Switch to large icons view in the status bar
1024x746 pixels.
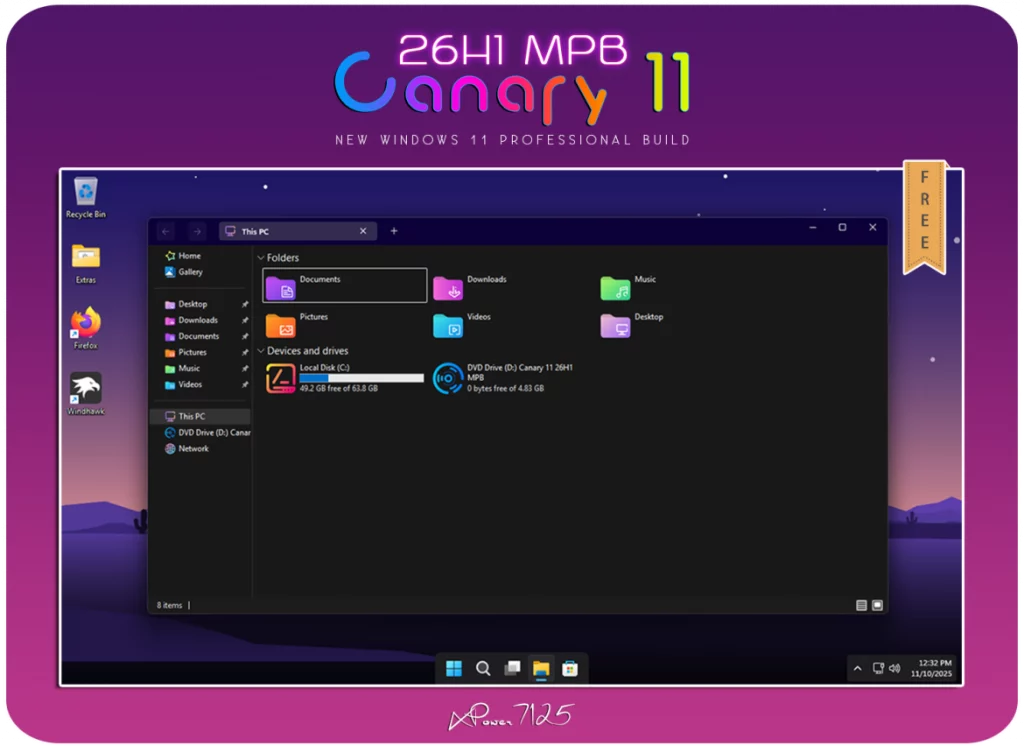[x=878, y=605]
